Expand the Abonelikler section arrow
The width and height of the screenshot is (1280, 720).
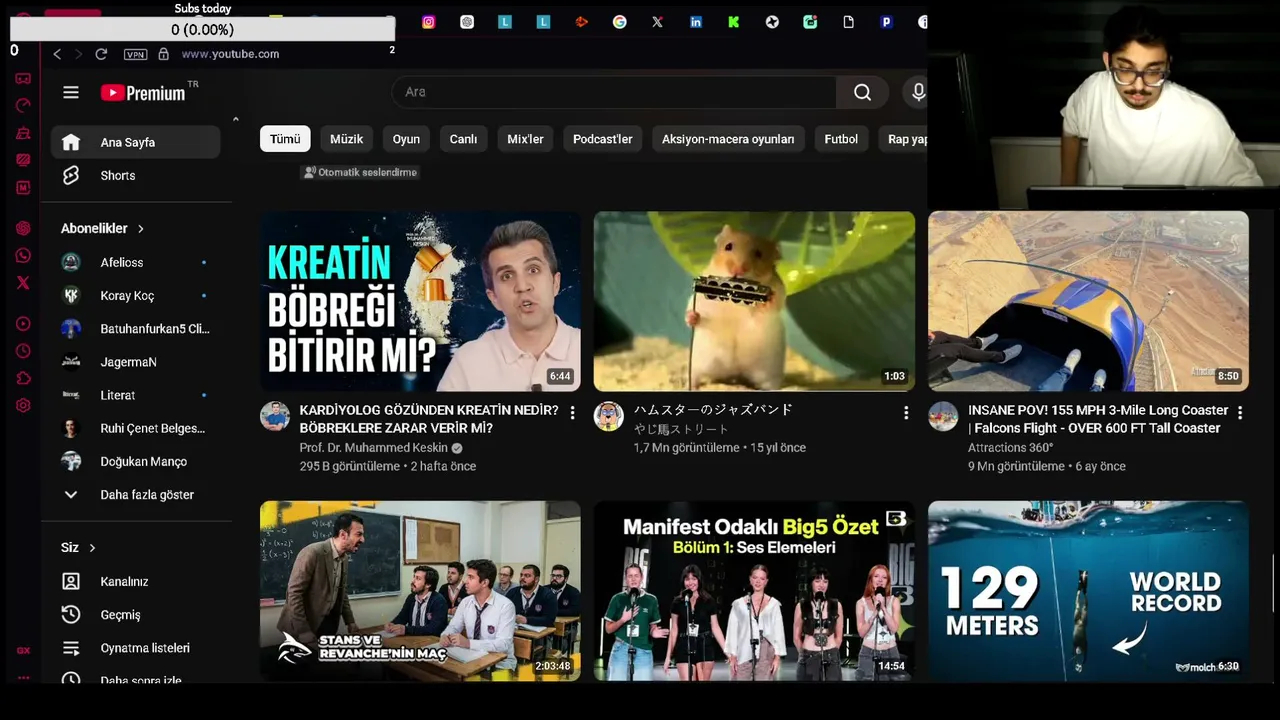coord(141,229)
